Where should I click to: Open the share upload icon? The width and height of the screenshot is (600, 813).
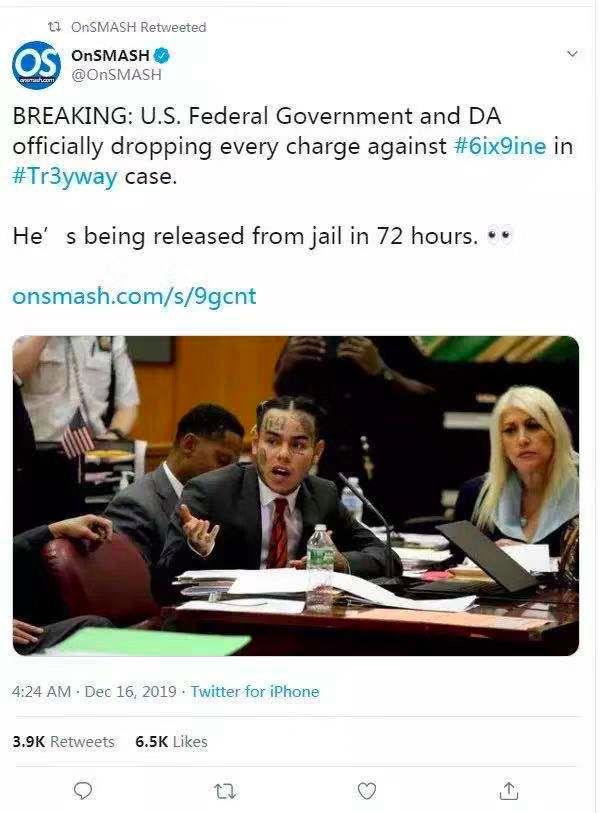pyautogui.click(x=508, y=790)
